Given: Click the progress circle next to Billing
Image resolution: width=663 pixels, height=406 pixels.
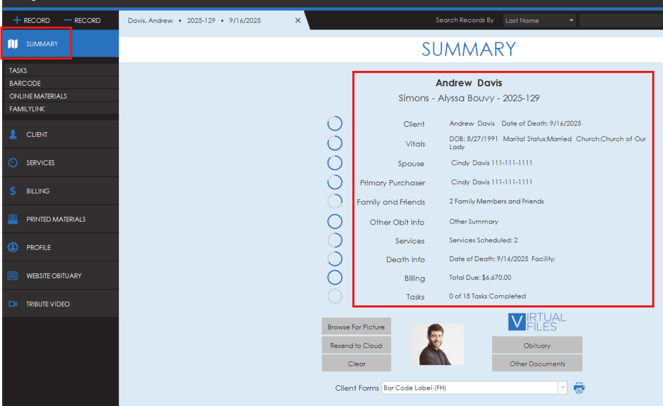Looking at the screenshot, I should (x=335, y=278).
